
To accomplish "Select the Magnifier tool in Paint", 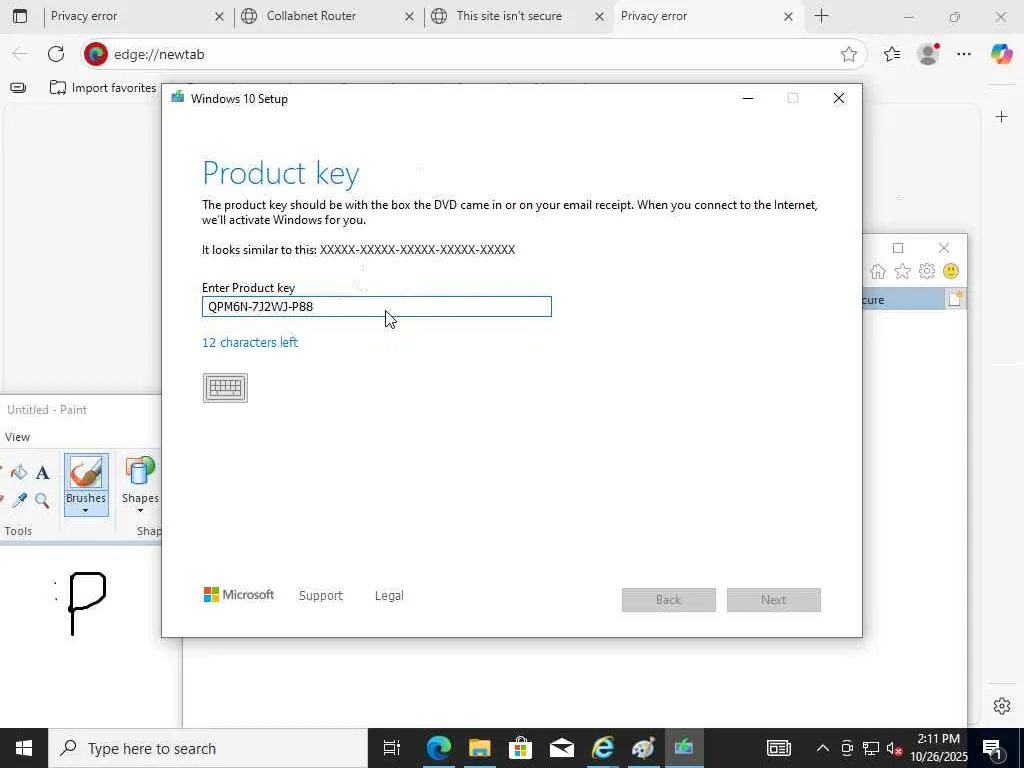I will pyautogui.click(x=42, y=501).
